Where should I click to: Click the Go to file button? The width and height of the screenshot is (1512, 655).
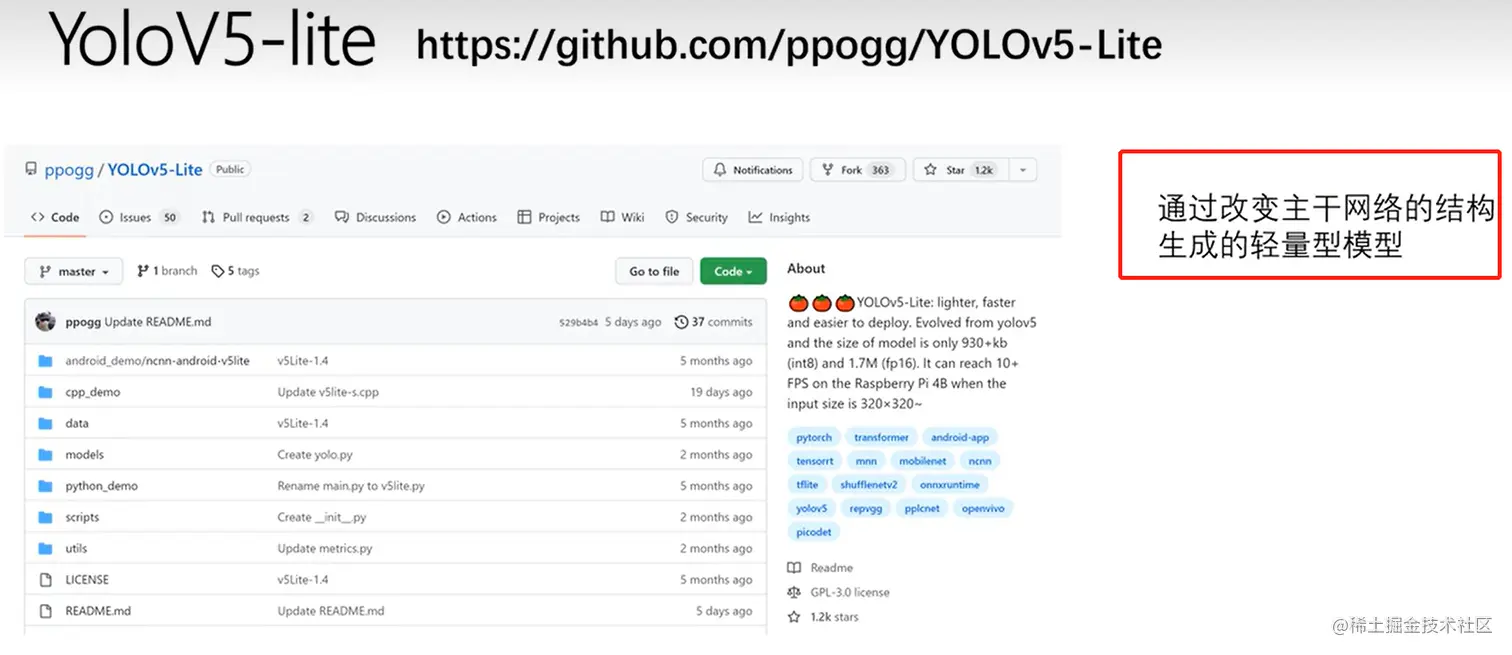pyautogui.click(x=654, y=272)
